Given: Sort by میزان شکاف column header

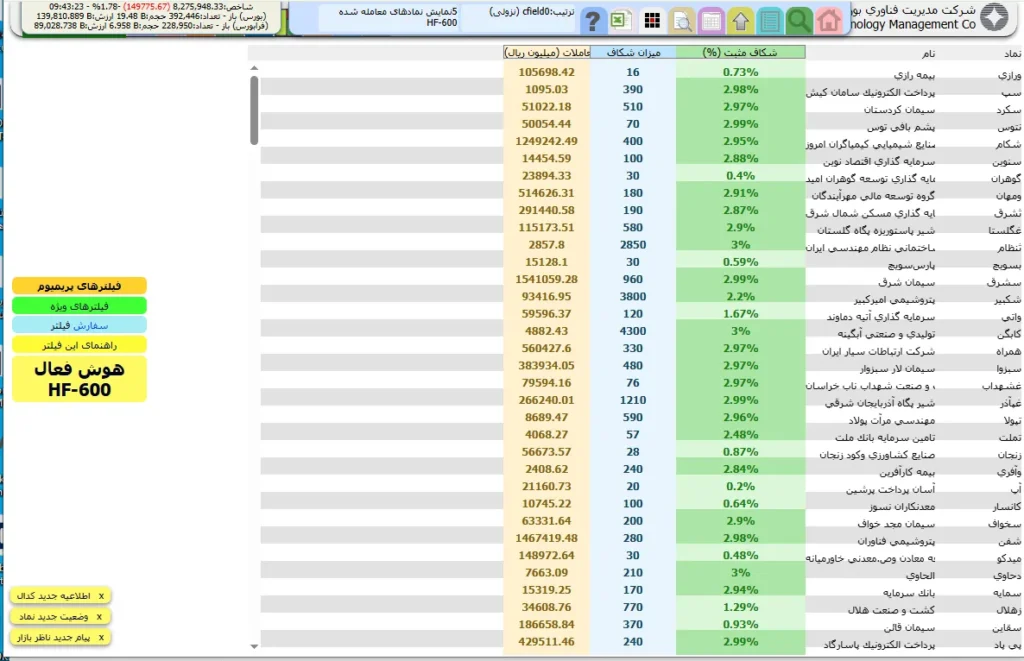Looking at the screenshot, I should (633, 52).
